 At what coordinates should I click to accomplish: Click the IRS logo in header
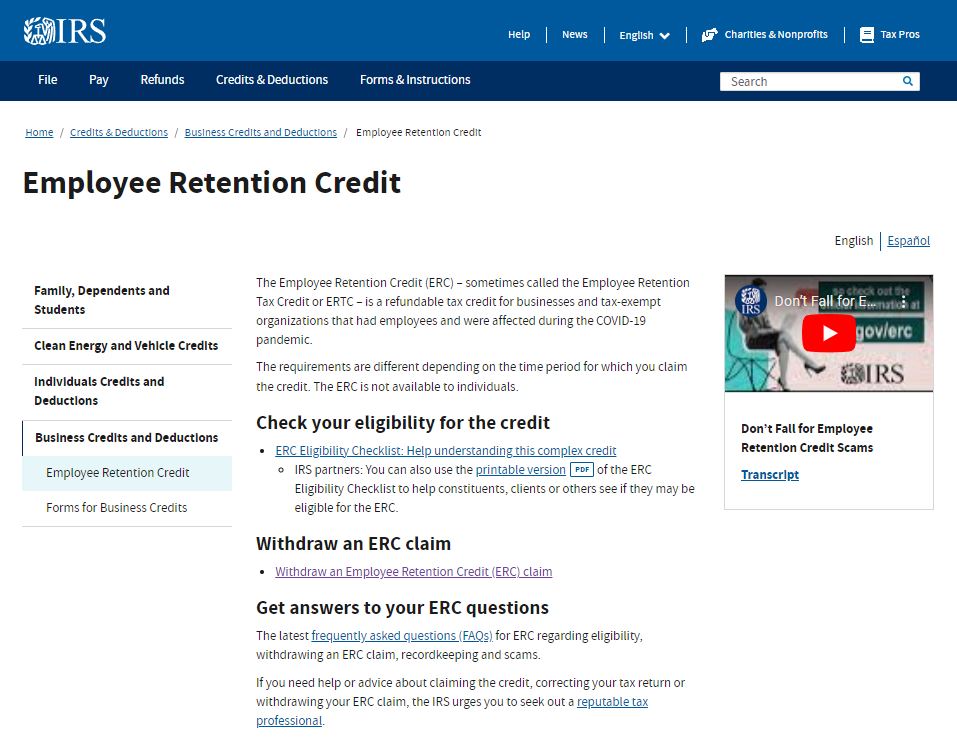click(65, 31)
